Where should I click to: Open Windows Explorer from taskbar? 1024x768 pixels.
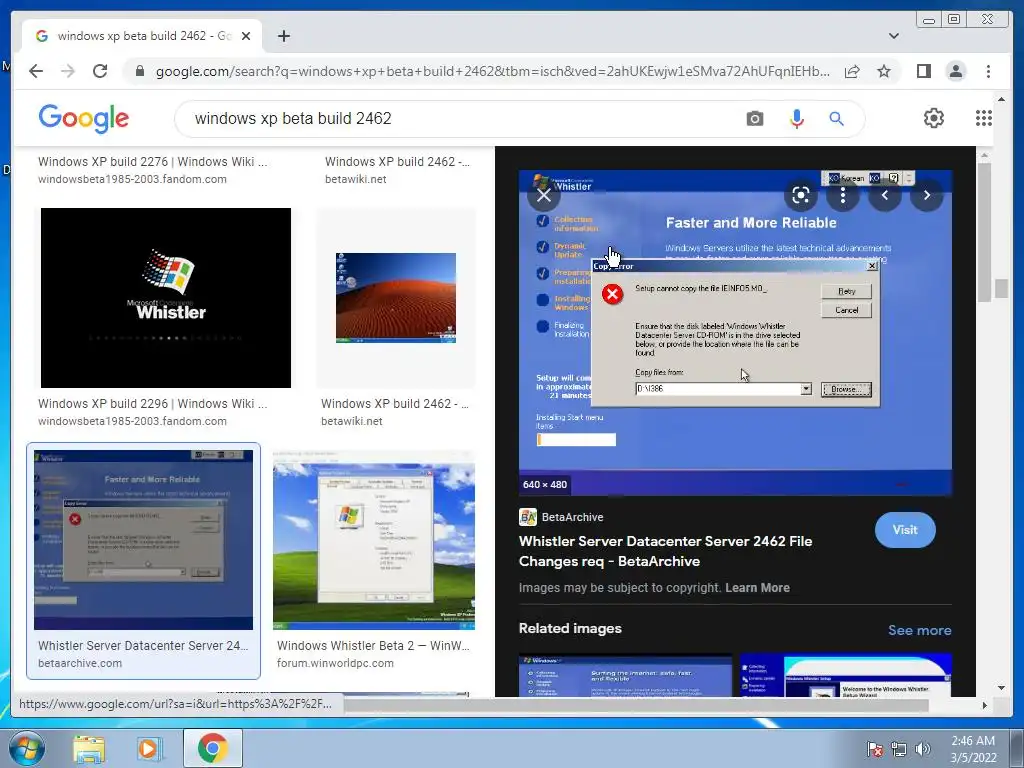(x=89, y=748)
